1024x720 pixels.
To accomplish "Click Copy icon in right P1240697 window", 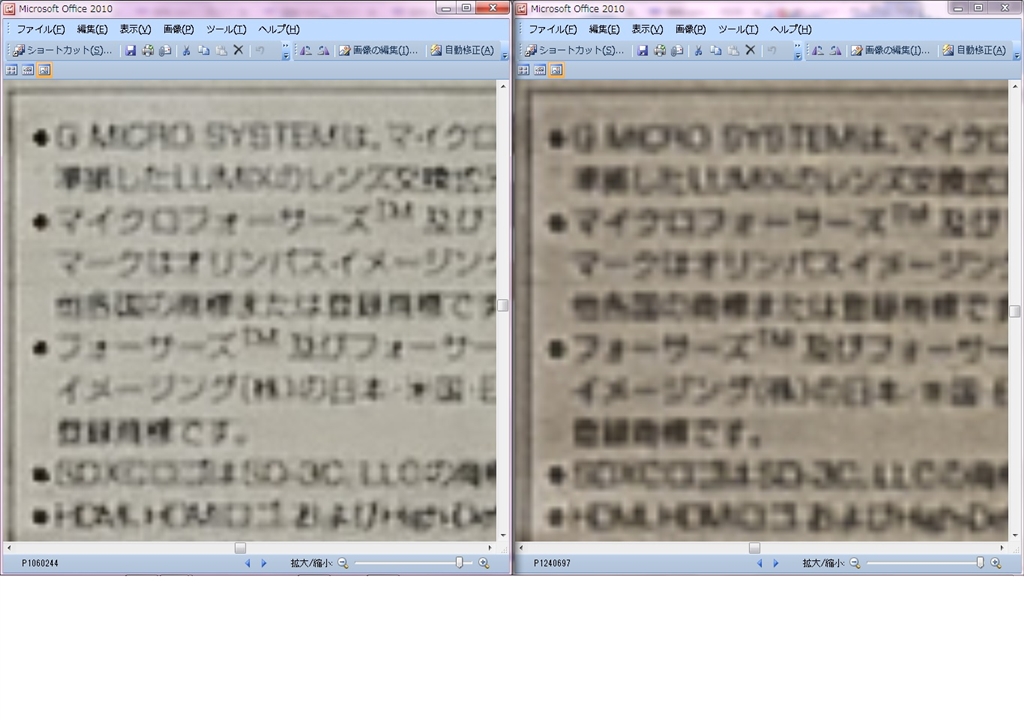I will pos(716,50).
